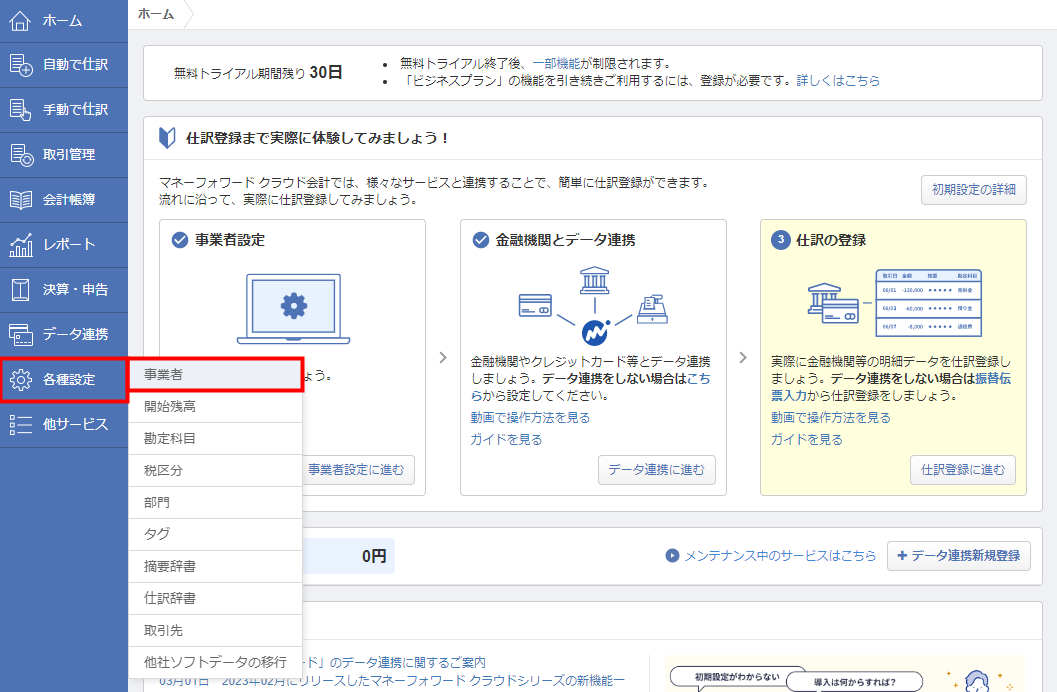Click the データ連携 card icon
This screenshot has height=692, width=1057.
point(20,334)
